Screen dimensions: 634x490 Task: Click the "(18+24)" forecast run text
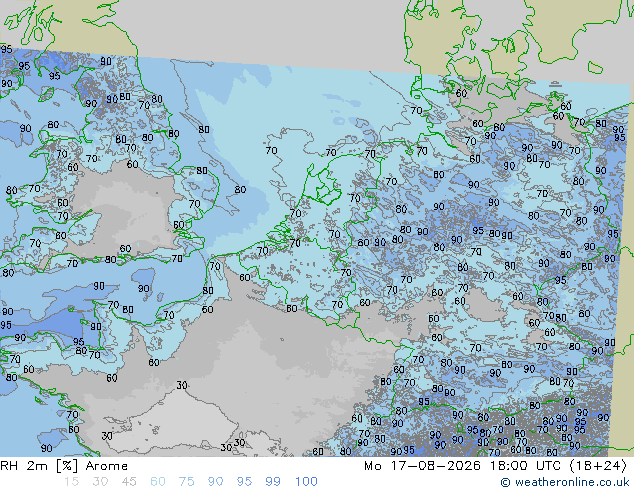pos(598,466)
